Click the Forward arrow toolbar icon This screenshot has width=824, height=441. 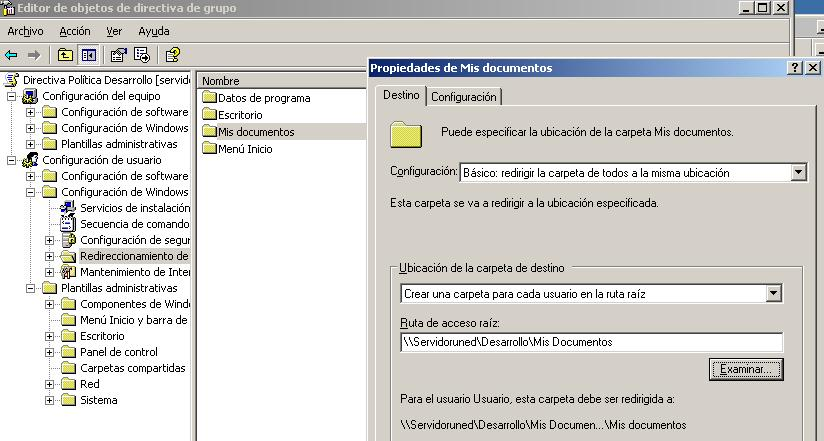pos(34,55)
